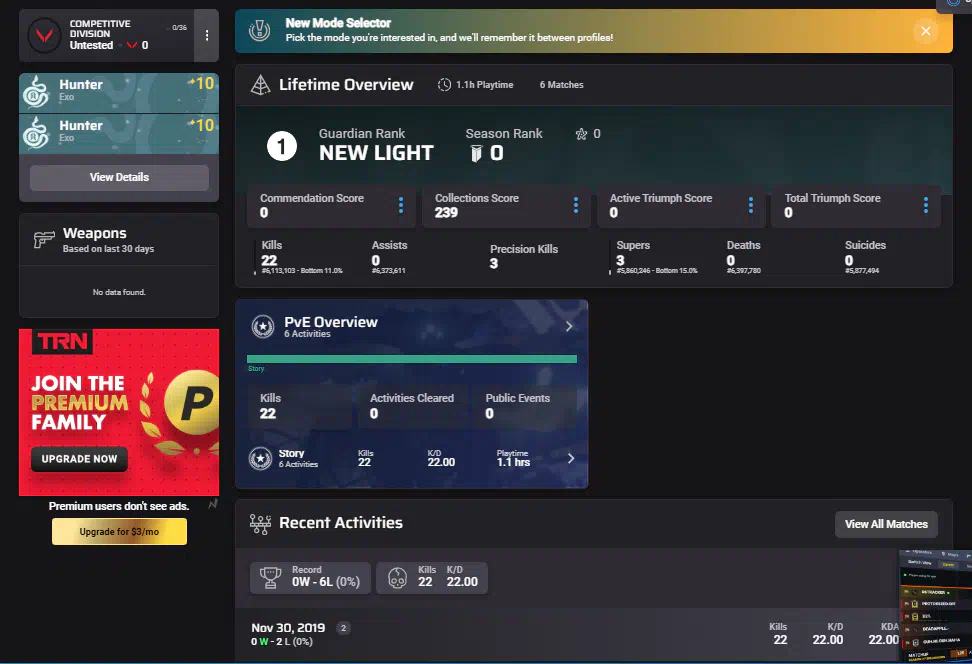
Task: Click the Weapons pistol icon
Action: [44, 240]
